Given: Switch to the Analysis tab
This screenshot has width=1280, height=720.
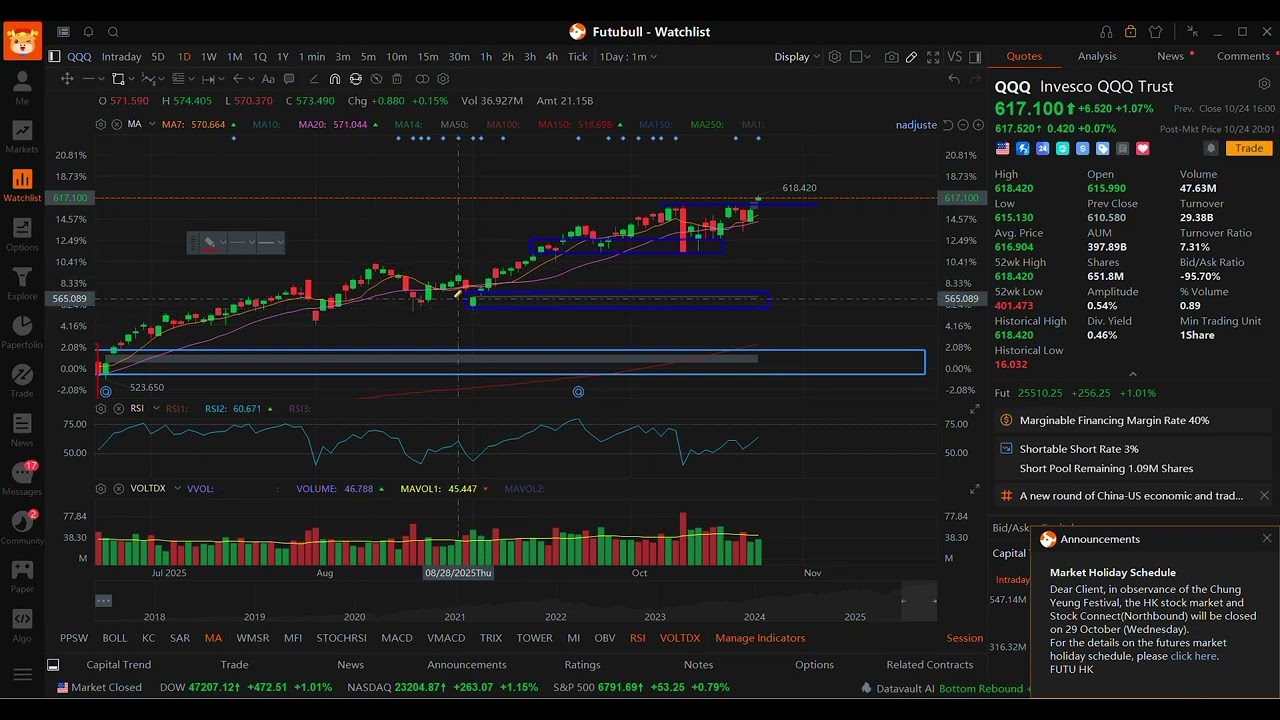Looking at the screenshot, I should (x=1097, y=56).
